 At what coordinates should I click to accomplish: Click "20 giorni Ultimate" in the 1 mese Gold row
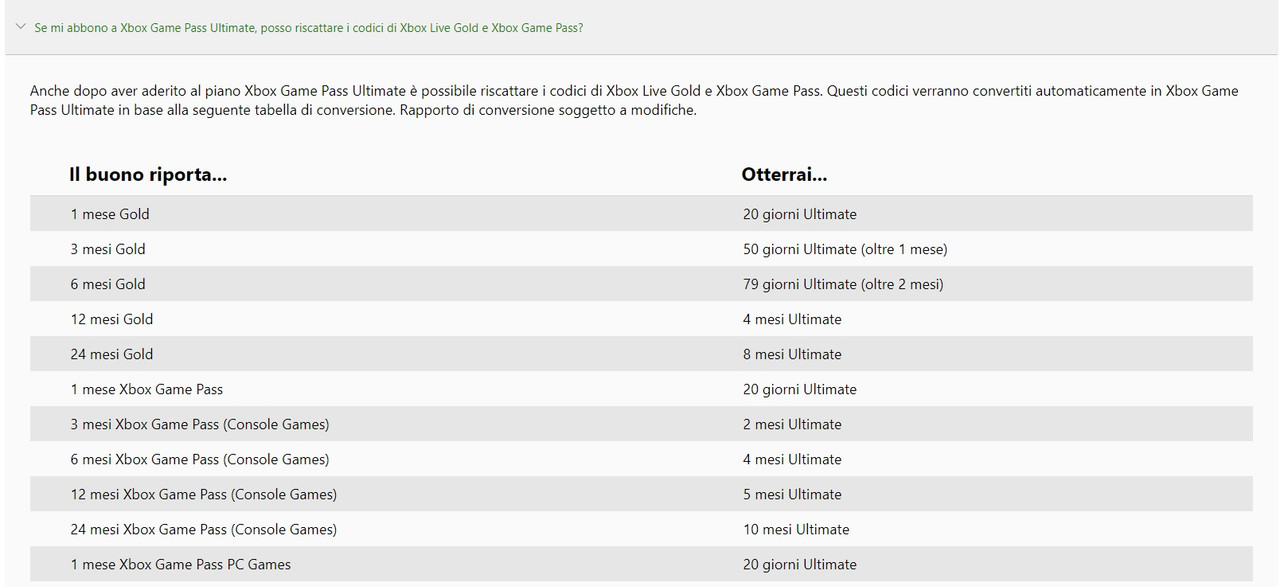coord(800,214)
